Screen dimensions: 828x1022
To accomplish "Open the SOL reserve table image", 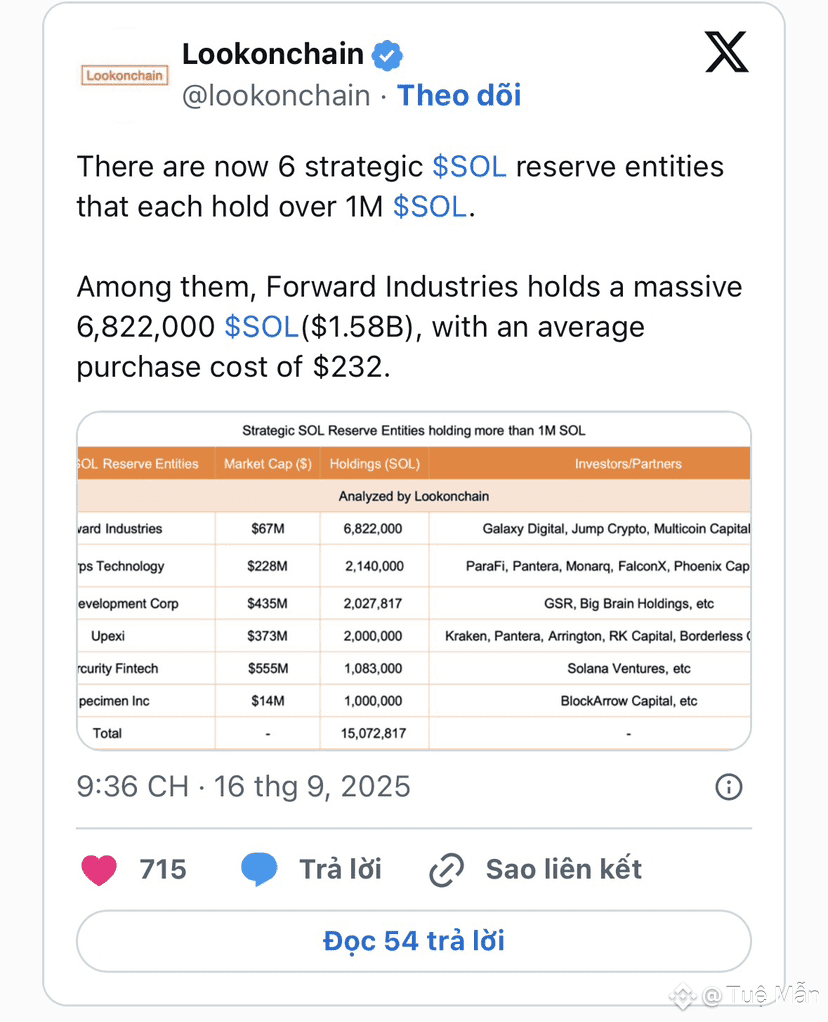I will [x=414, y=581].
